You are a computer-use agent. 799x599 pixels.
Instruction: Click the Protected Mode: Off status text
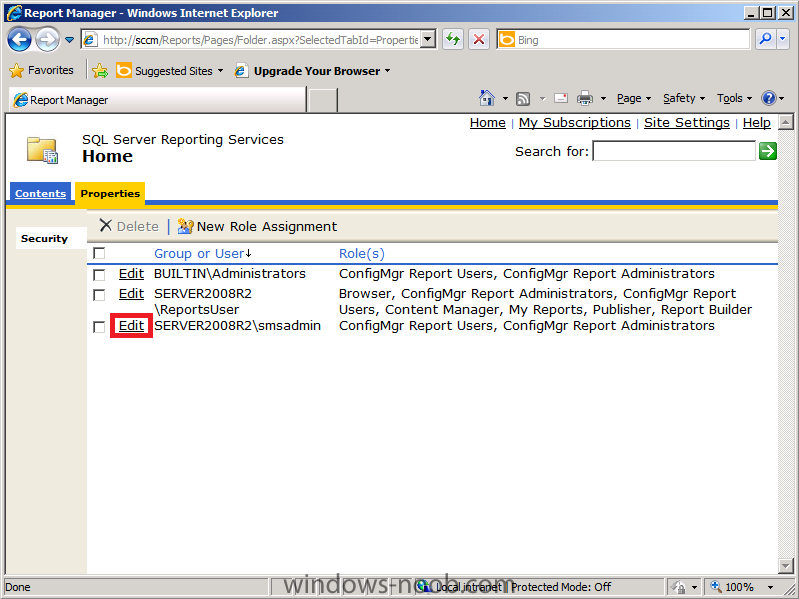click(x=561, y=587)
